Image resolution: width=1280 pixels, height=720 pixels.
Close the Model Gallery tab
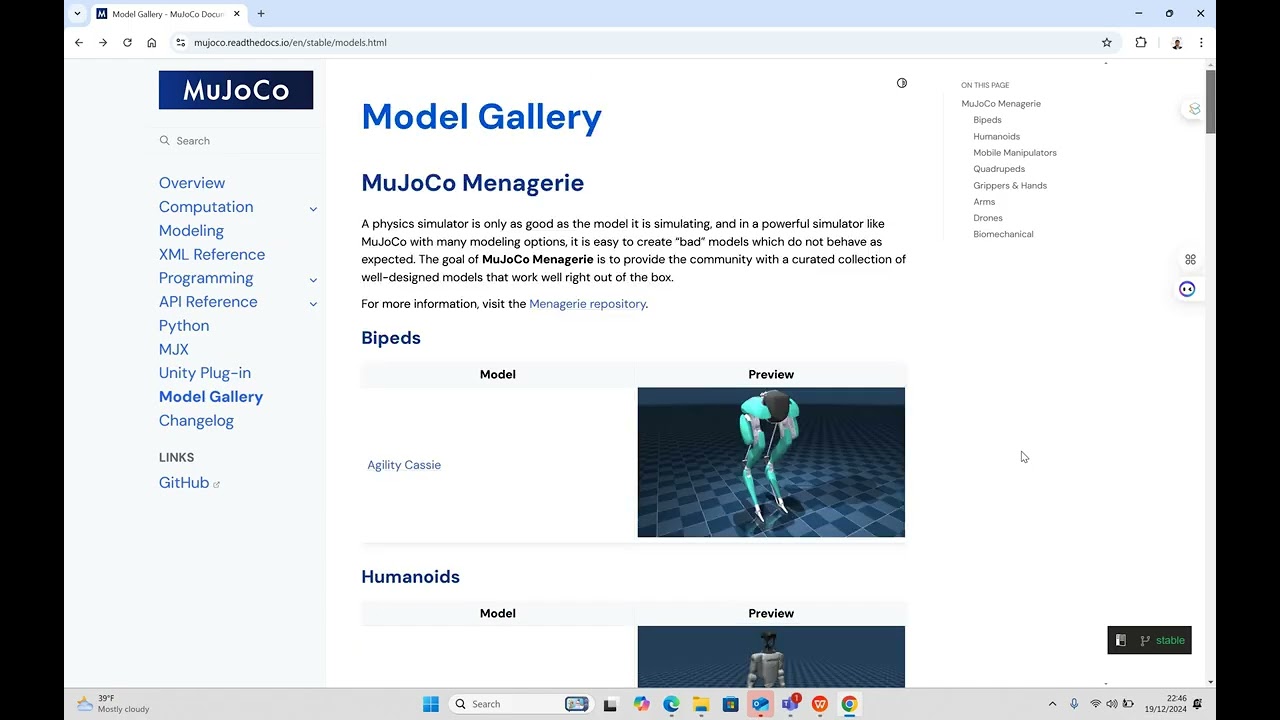tap(237, 14)
